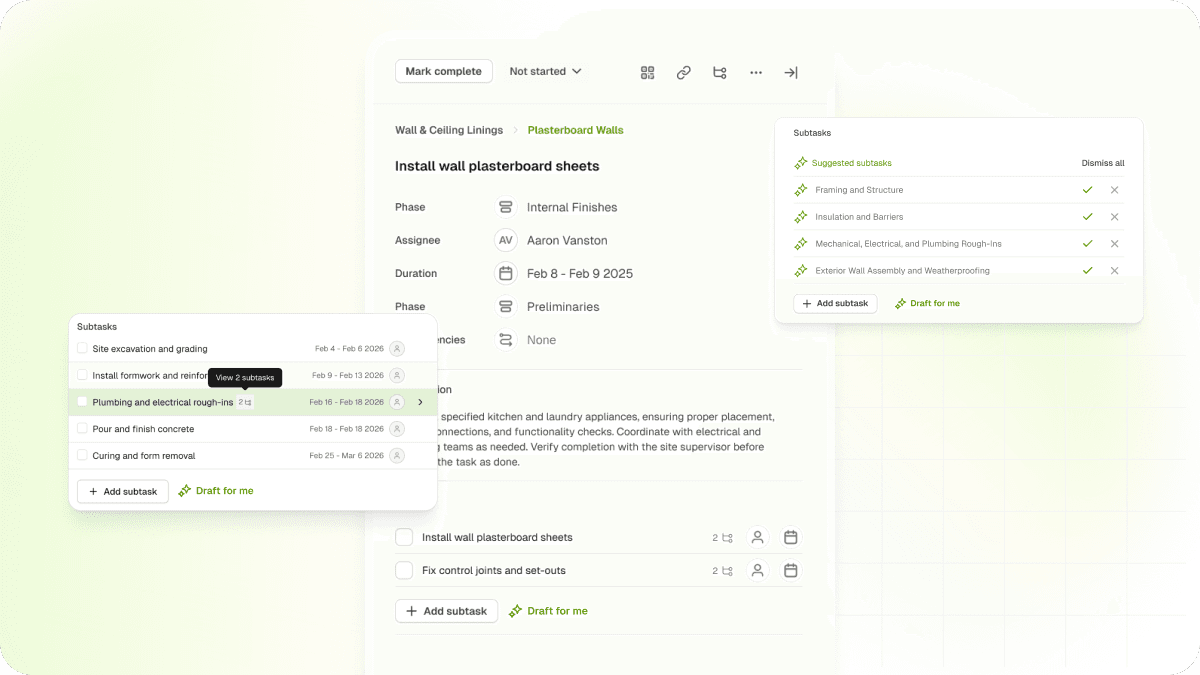The width and height of the screenshot is (1200, 675).
Task: Open the Not started status dropdown
Action: pyautogui.click(x=545, y=72)
